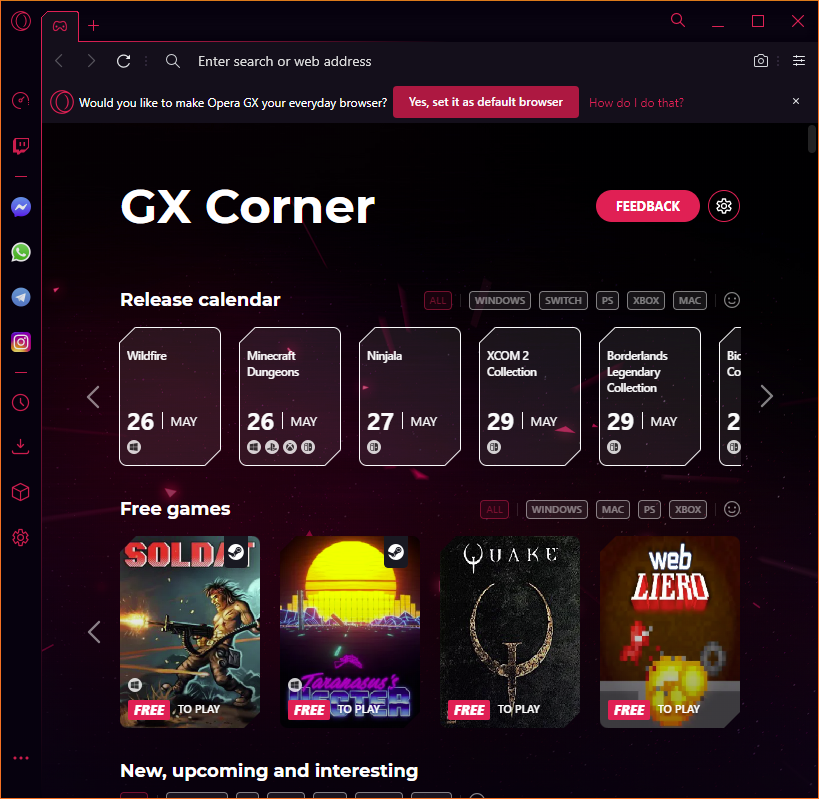819x799 pixels.
Task: Open the Opera menu logo
Action: pos(21,21)
